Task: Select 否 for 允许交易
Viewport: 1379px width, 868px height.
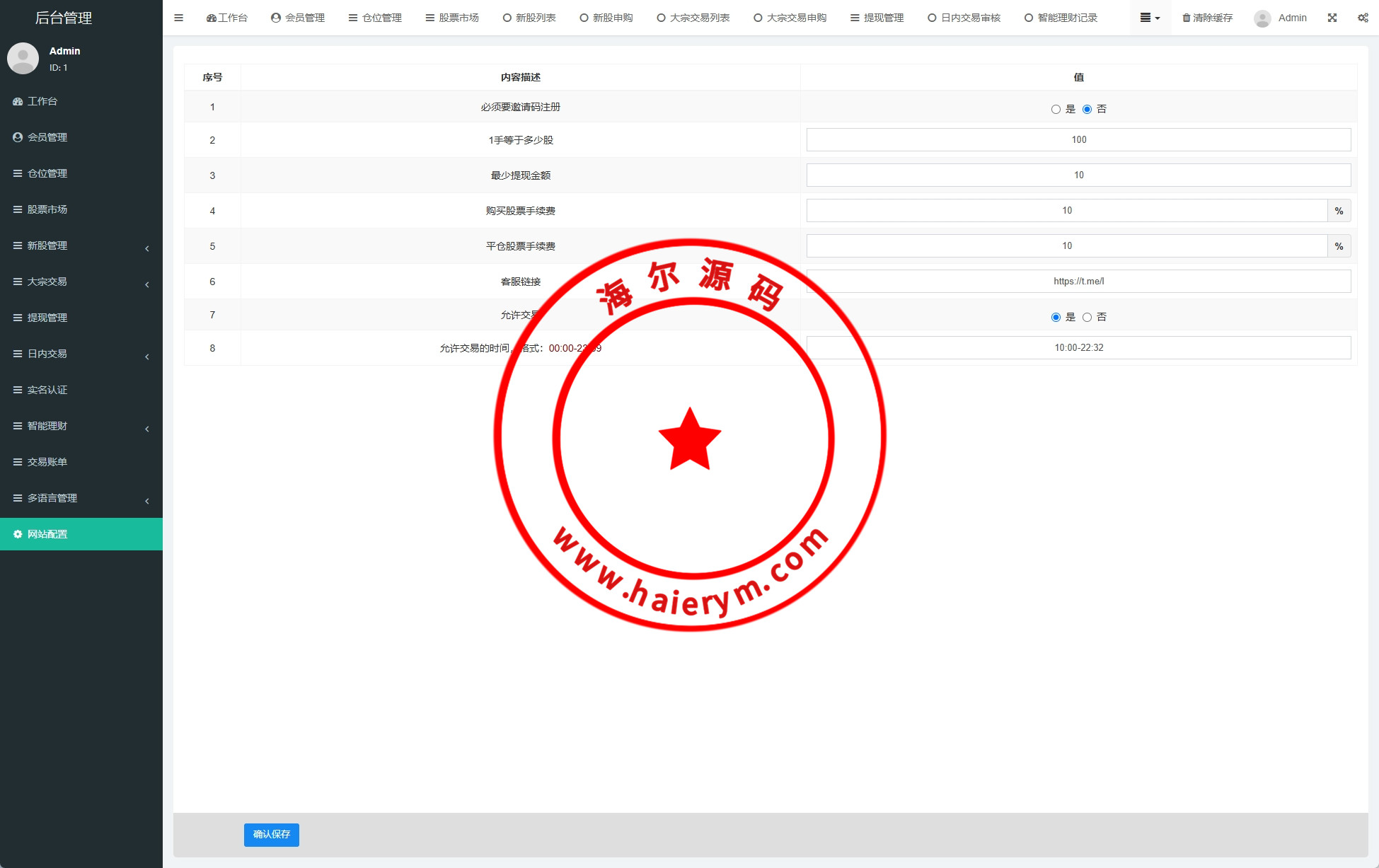Action: coord(1087,317)
